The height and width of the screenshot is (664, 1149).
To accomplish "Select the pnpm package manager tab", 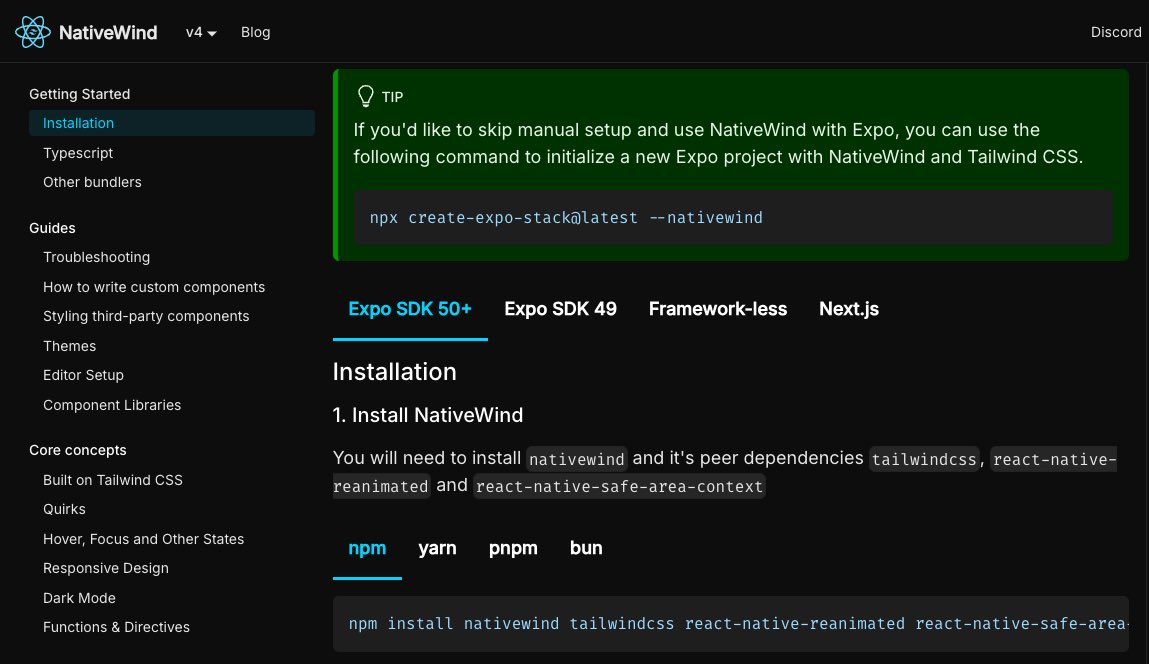I will tap(513, 548).
